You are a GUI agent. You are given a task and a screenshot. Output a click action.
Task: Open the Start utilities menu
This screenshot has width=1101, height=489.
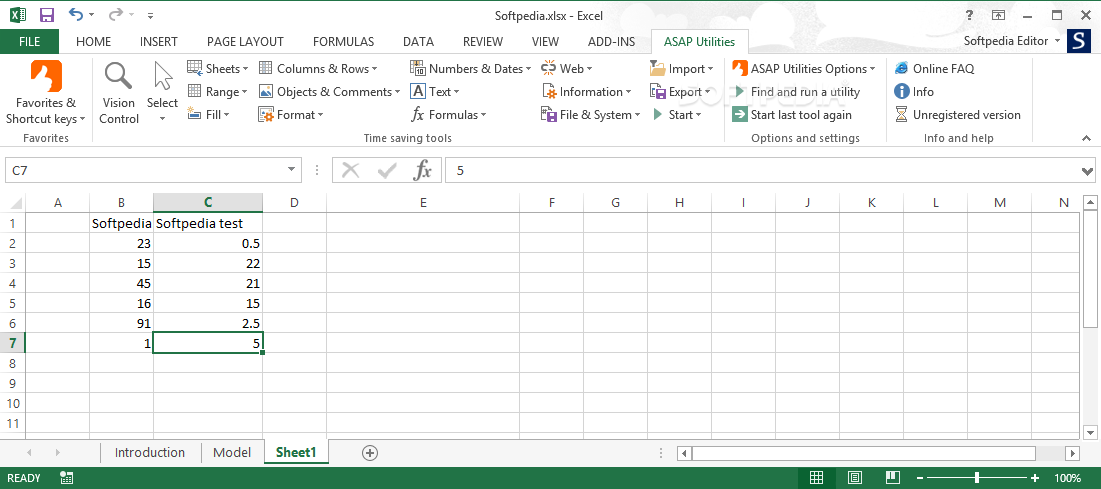(x=676, y=115)
